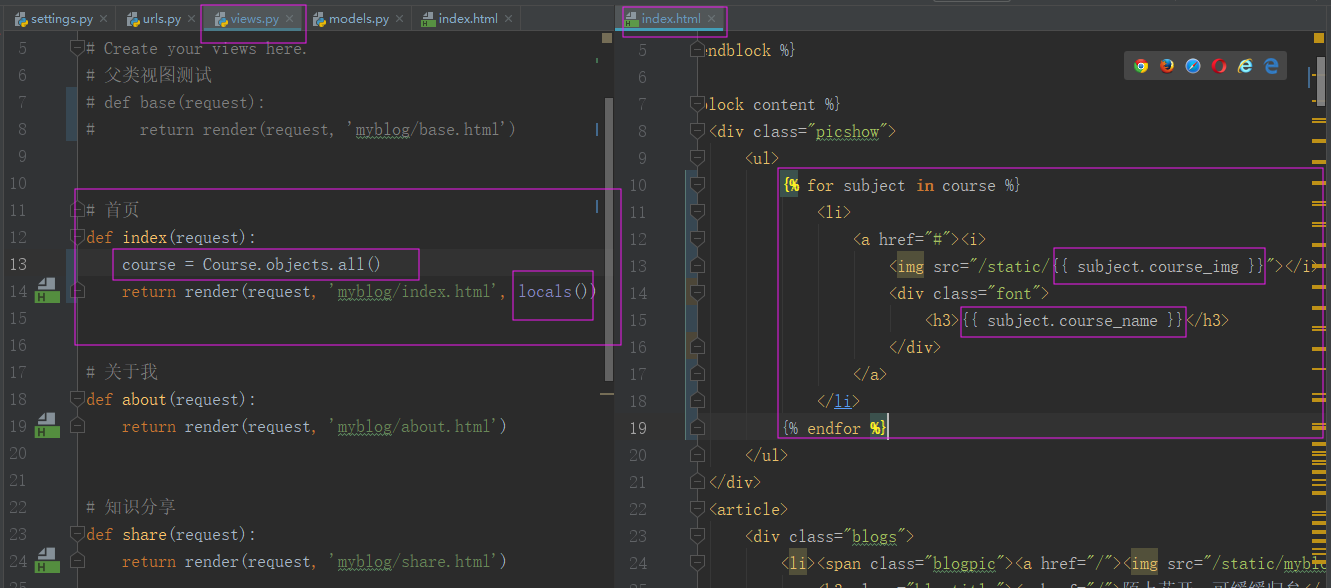Open preview in Edge browser
Viewport: 1331px width, 588px height.
(1271, 66)
